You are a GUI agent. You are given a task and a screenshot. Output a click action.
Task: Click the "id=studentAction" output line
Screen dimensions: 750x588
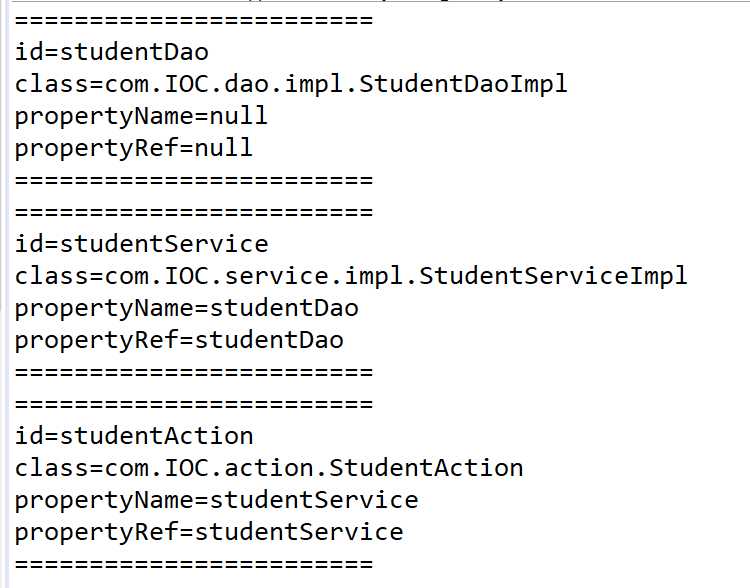134,436
